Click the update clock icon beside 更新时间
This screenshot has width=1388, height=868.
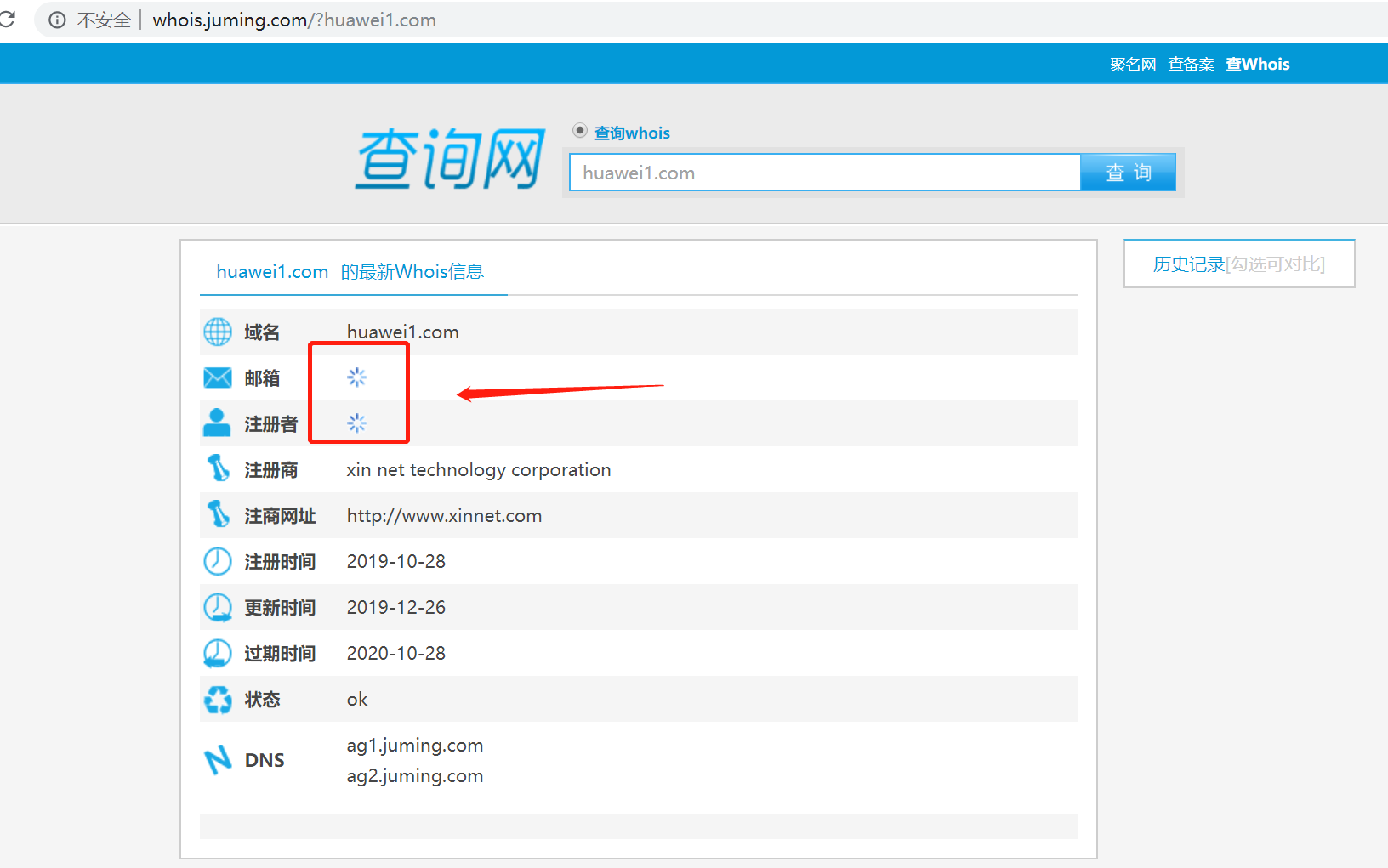(218, 607)
